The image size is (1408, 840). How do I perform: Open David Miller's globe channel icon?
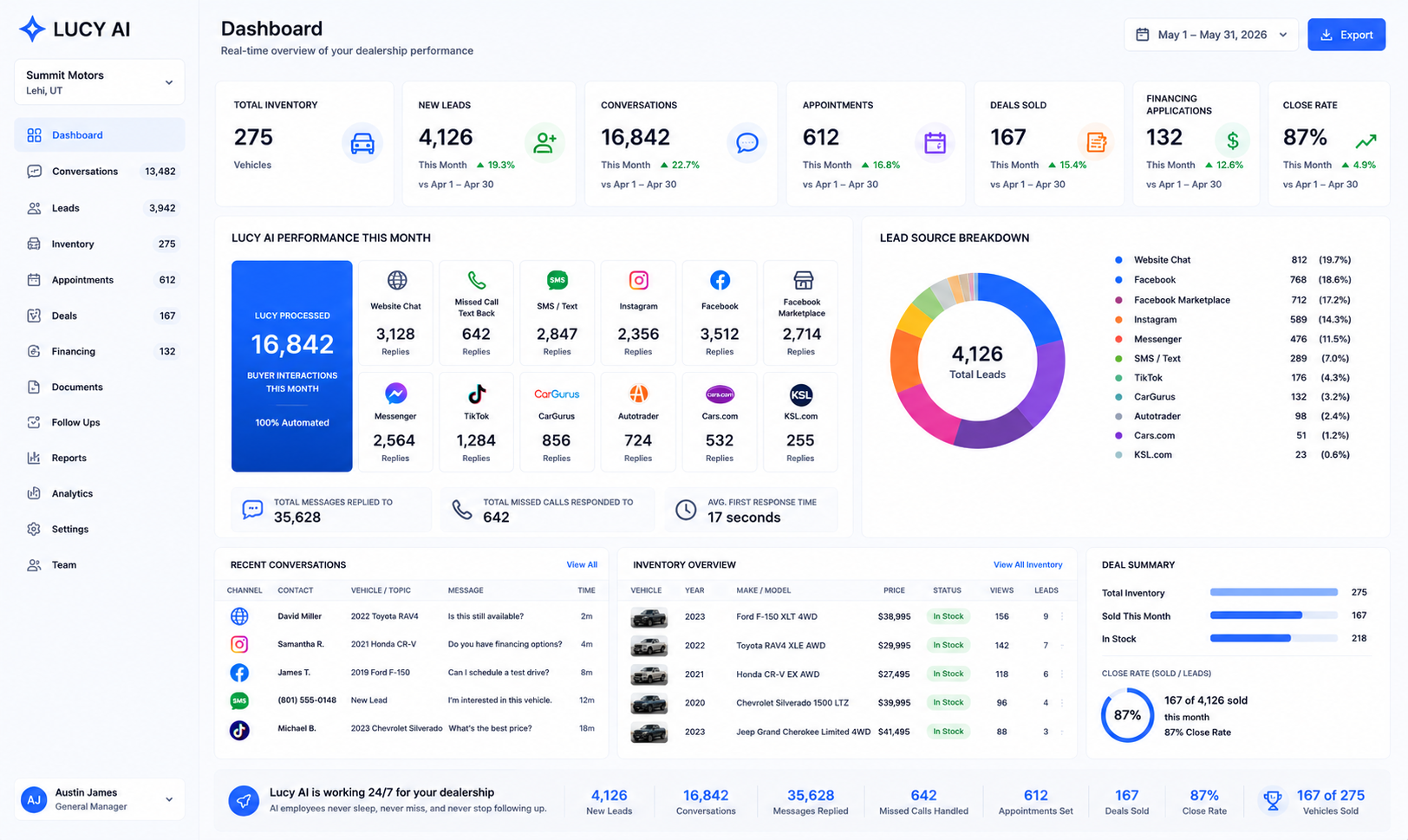tap(239, 616)
